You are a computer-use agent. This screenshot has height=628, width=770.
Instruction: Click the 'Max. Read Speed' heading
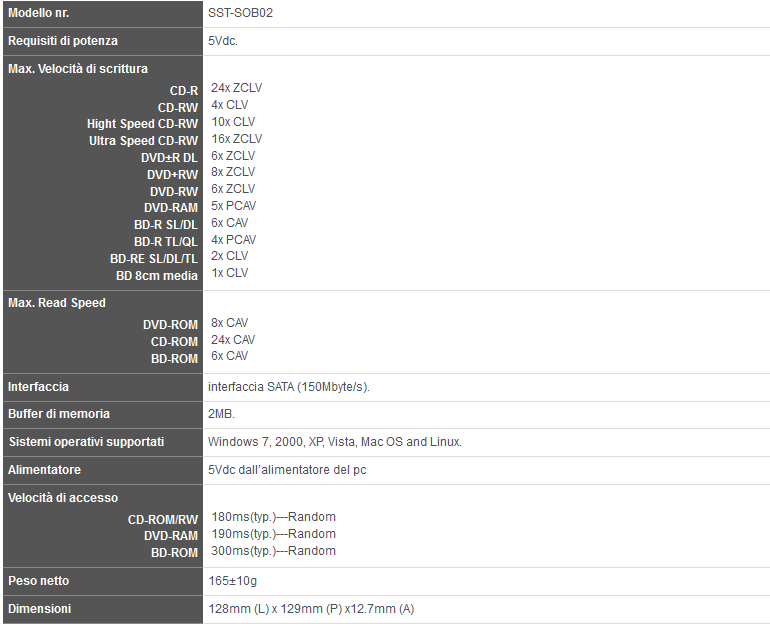click(x=56, y=303)
